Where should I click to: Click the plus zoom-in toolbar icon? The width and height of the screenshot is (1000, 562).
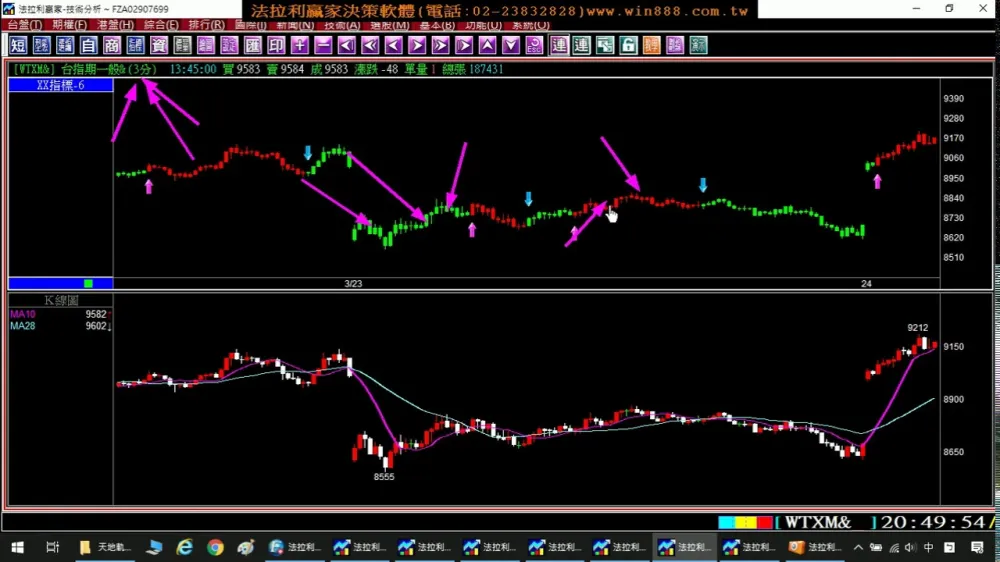(x=300, y=45)
